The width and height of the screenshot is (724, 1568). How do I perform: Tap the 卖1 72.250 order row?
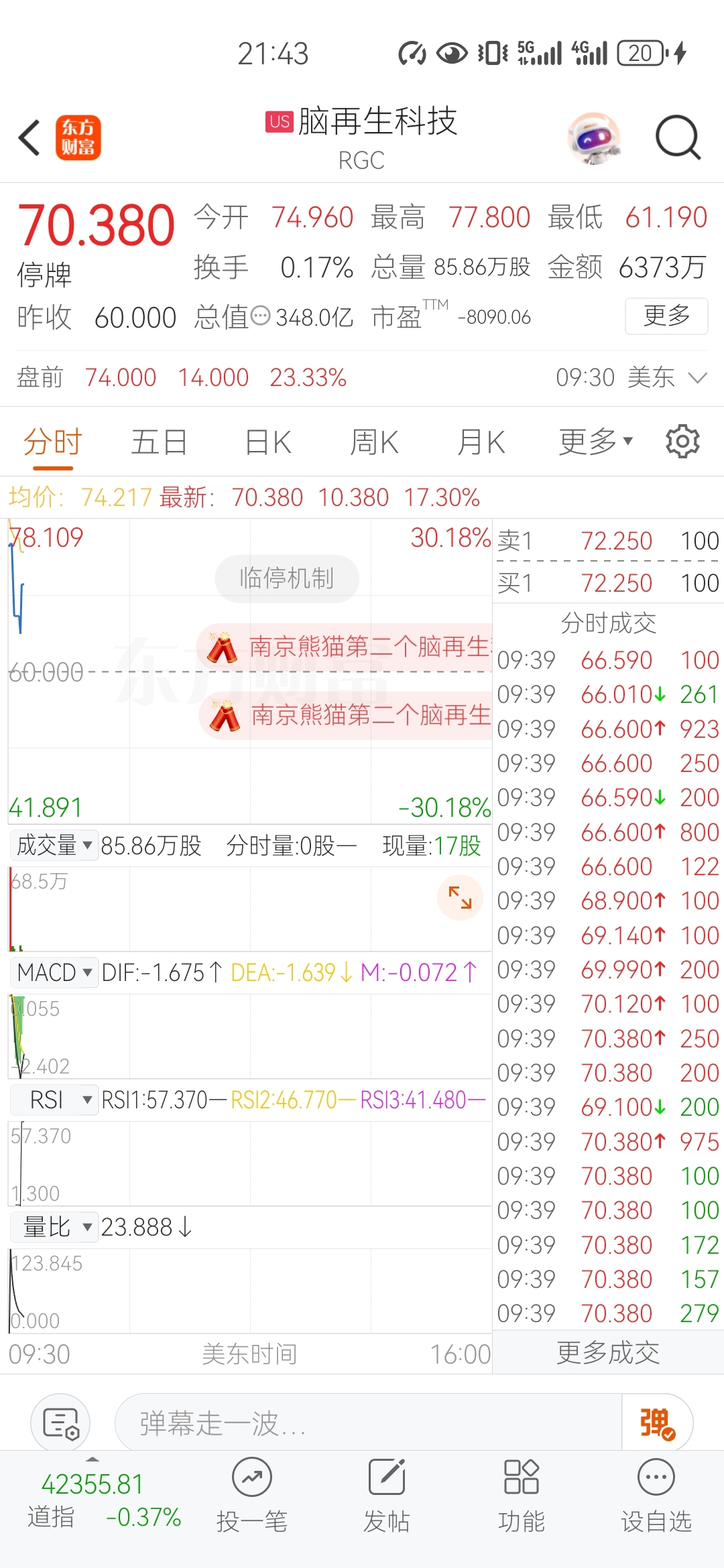point(608,540)
